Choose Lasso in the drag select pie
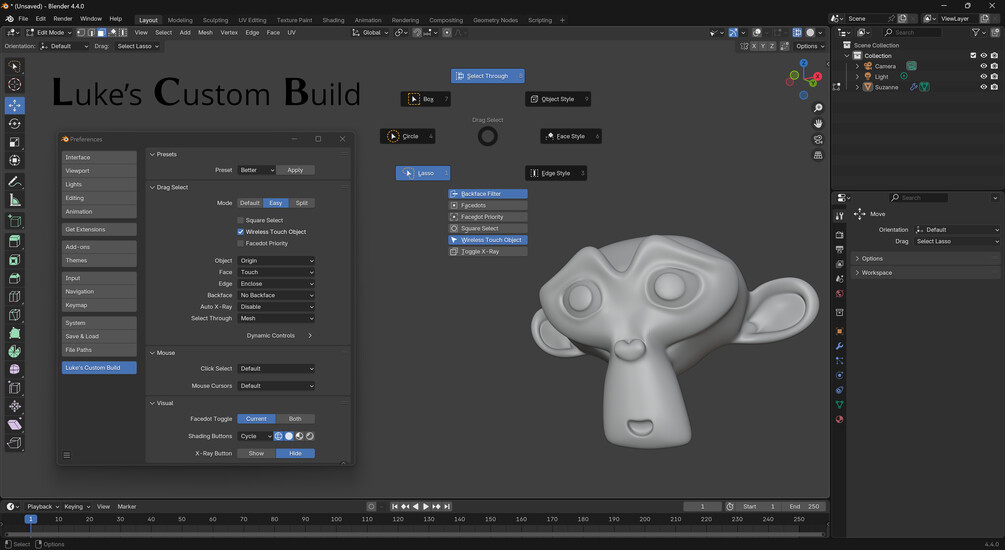 pos(423,173)
